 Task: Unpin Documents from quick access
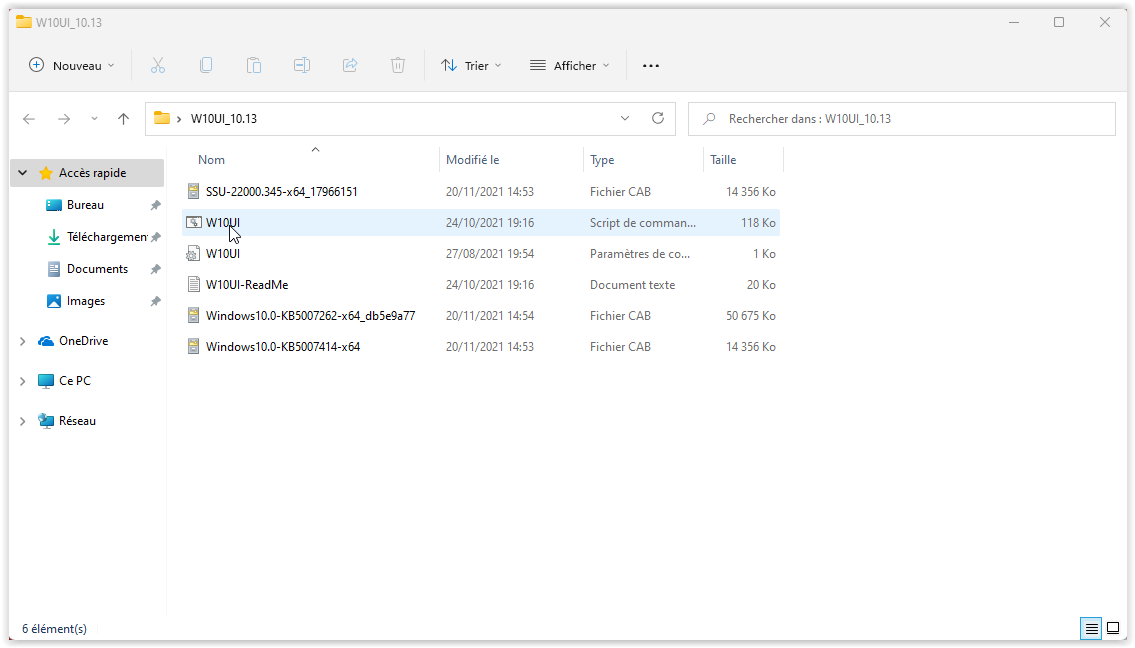155,269
